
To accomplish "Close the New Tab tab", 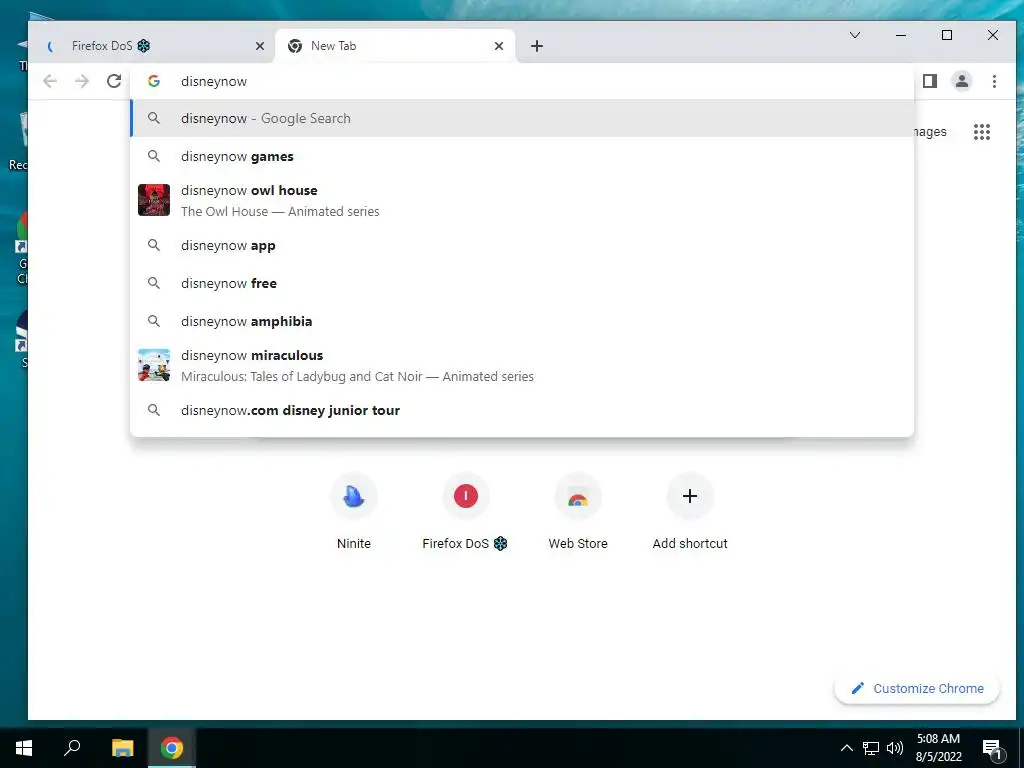I will point(499,46).
